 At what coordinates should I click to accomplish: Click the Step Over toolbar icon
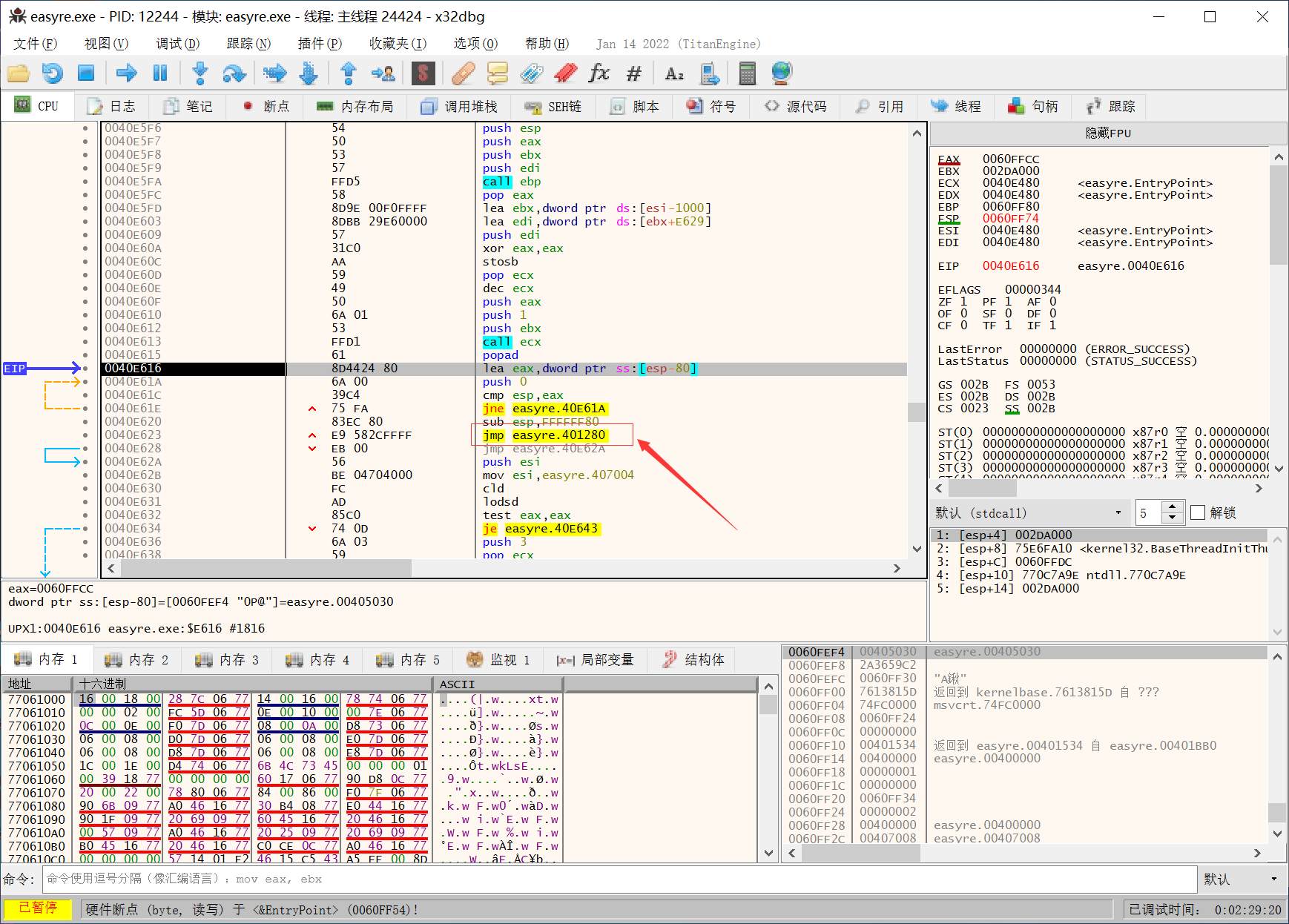point(234,73)
